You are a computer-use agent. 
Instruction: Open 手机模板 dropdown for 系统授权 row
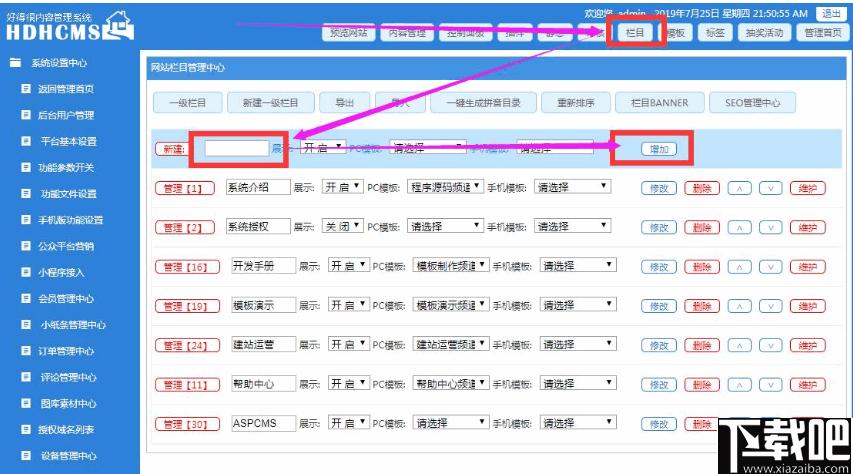[x=572, y=227]
